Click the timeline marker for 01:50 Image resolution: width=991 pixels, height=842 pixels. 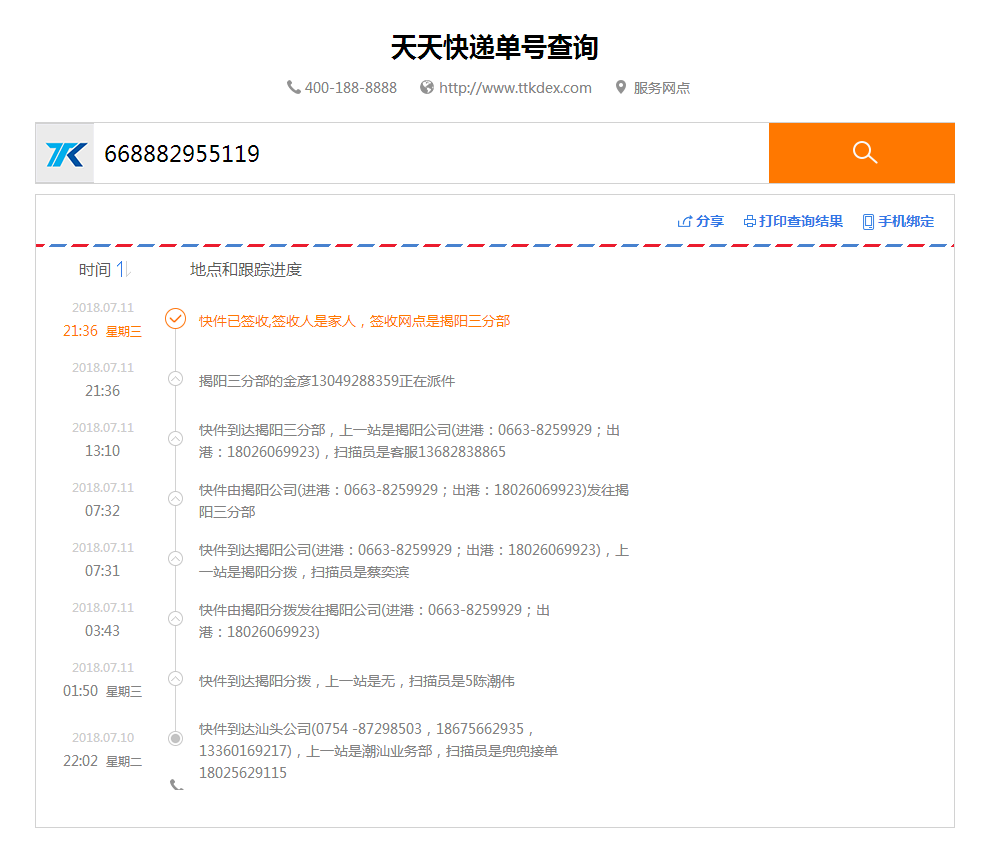(x=175, y=679)
